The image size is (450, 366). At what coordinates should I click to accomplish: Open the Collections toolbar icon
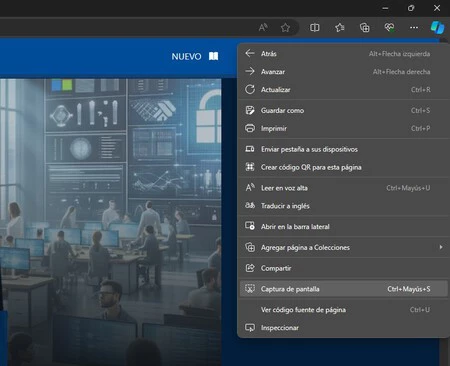click(x=364, y=27)
